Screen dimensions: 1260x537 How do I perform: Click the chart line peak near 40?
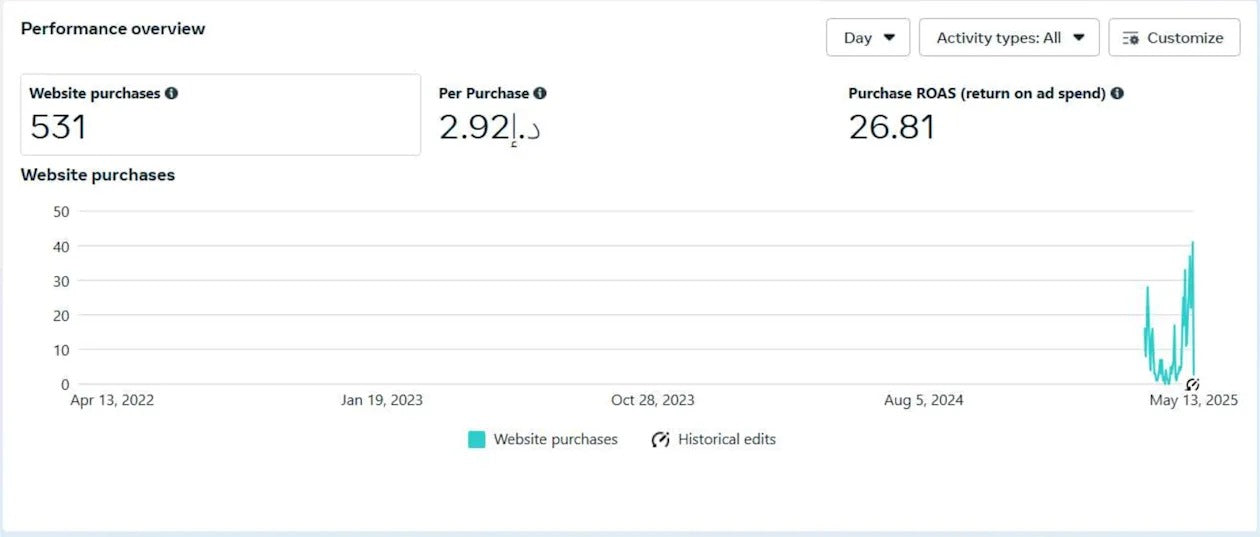(1192, 243)
